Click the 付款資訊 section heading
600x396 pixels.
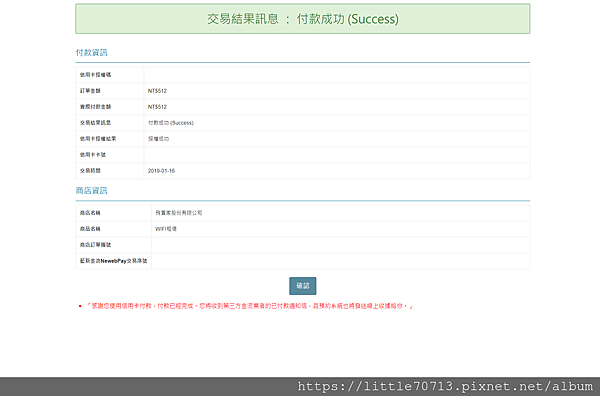point(91,52)
